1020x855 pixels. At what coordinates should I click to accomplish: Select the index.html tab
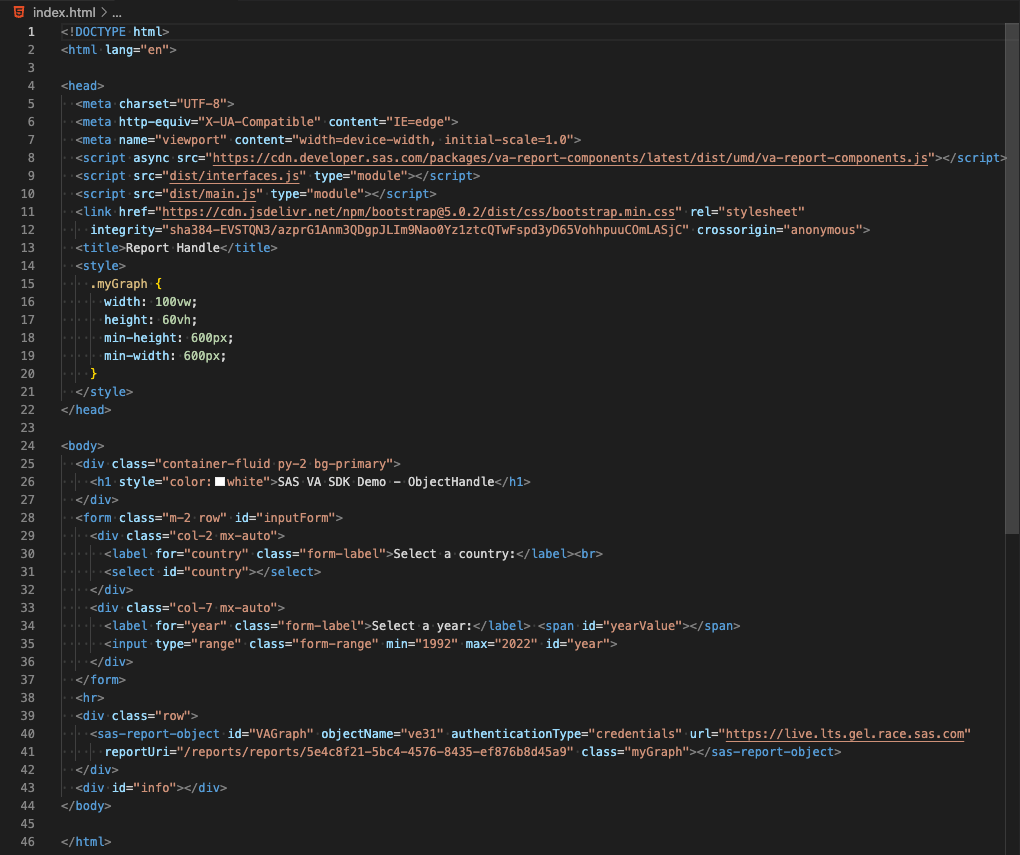pos(62,13)
